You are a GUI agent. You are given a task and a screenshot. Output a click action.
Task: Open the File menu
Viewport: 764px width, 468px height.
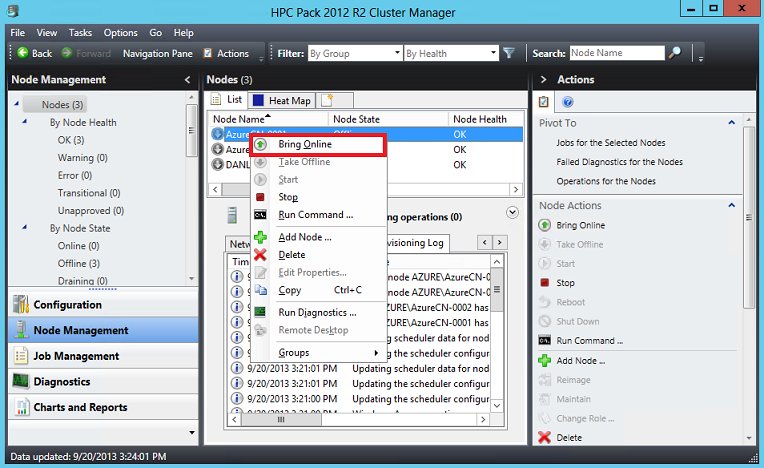(x=18, y=33)
